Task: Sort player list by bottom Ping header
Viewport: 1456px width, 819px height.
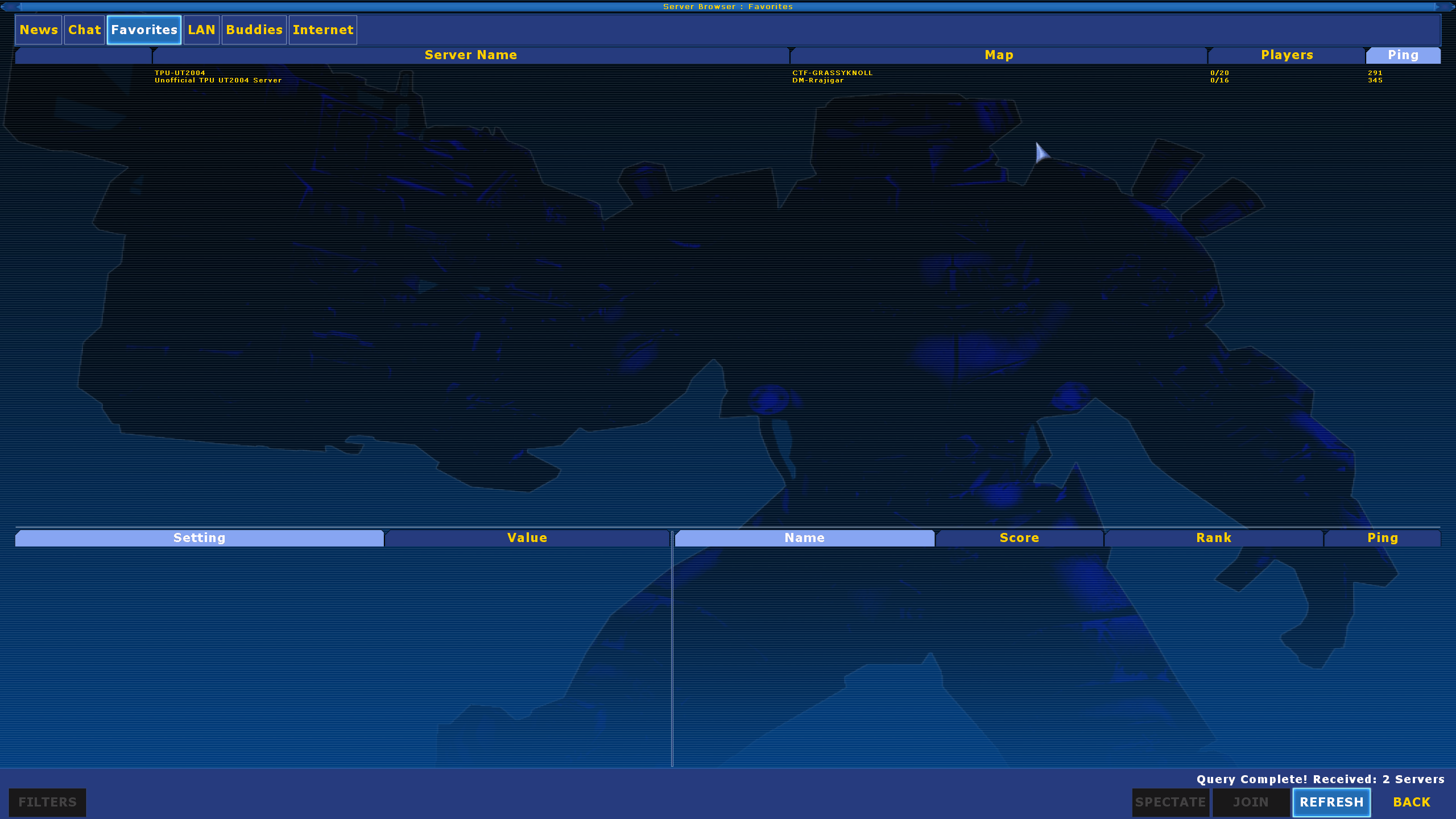Action: 1383,538
